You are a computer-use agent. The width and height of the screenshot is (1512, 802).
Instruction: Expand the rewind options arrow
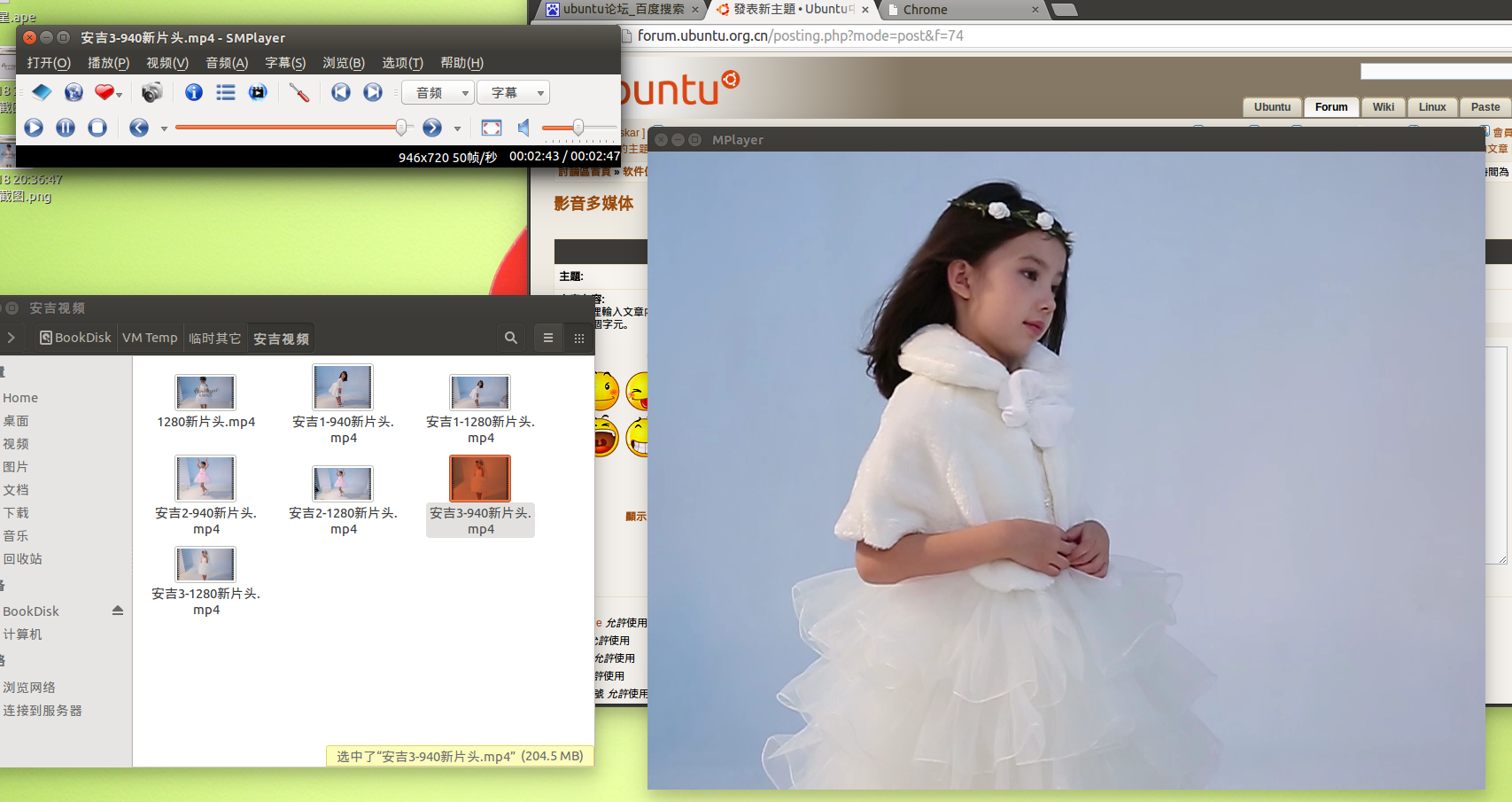[164, 129]
